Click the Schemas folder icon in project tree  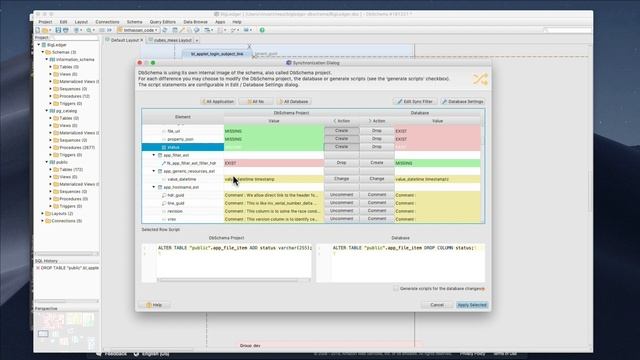48,52
